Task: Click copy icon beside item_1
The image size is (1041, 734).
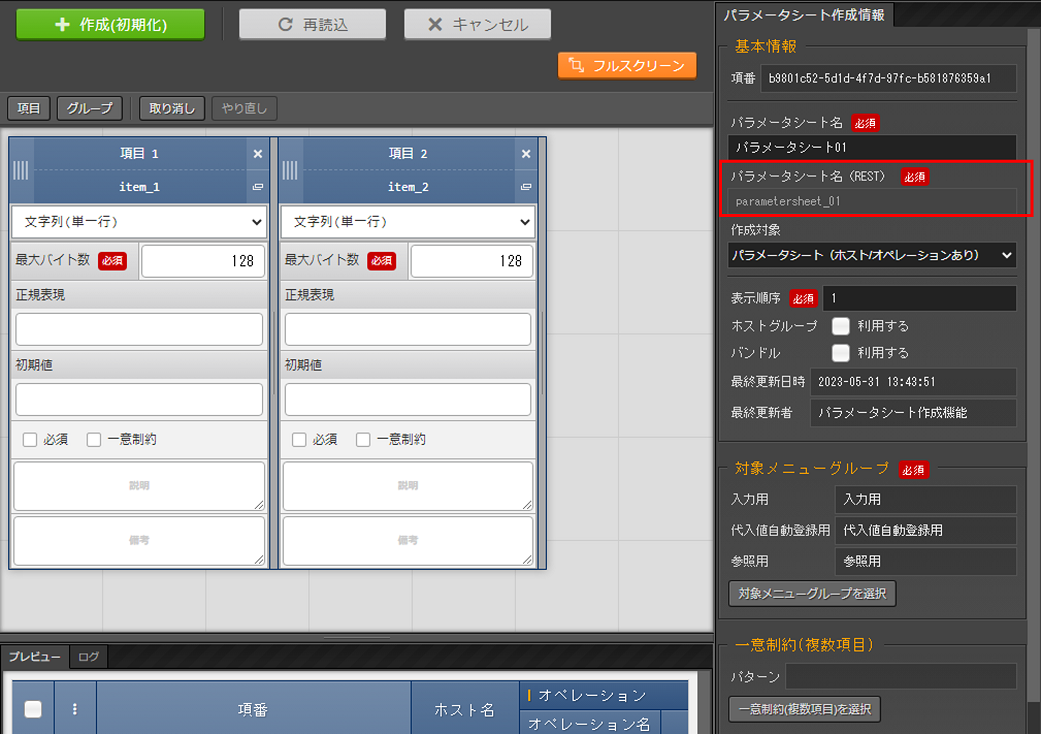Action: pos(257,187)
